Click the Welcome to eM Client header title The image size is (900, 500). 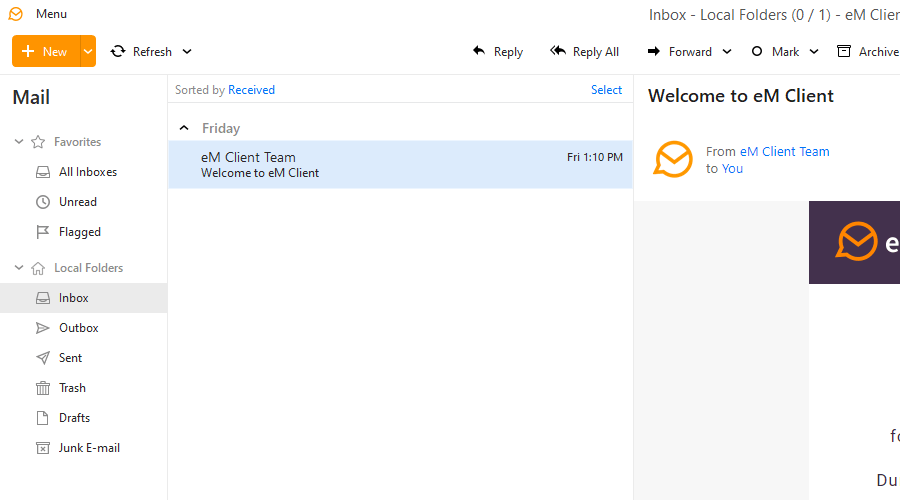(740, 96)
